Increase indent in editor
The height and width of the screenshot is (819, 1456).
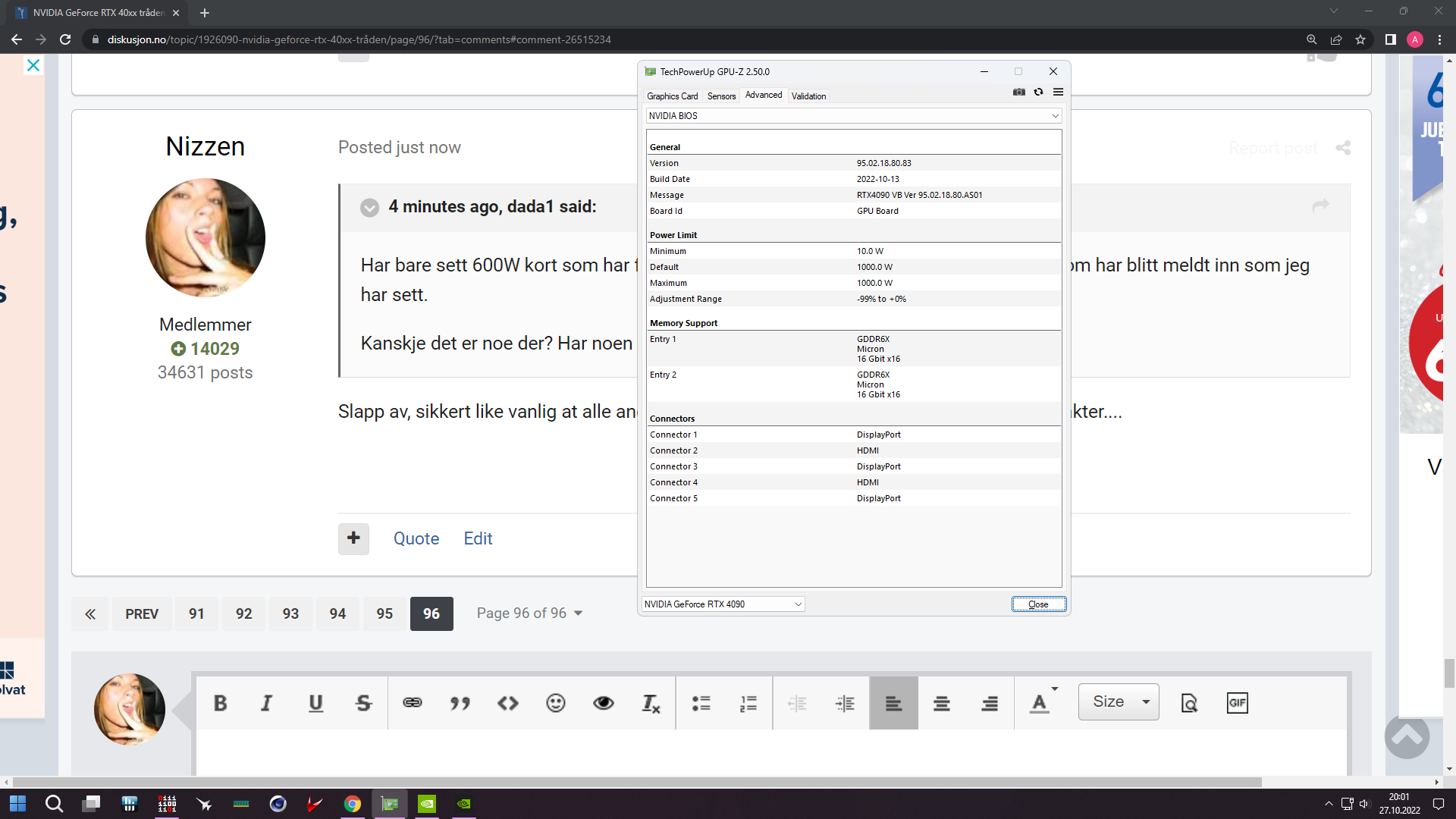coord(845,703)
